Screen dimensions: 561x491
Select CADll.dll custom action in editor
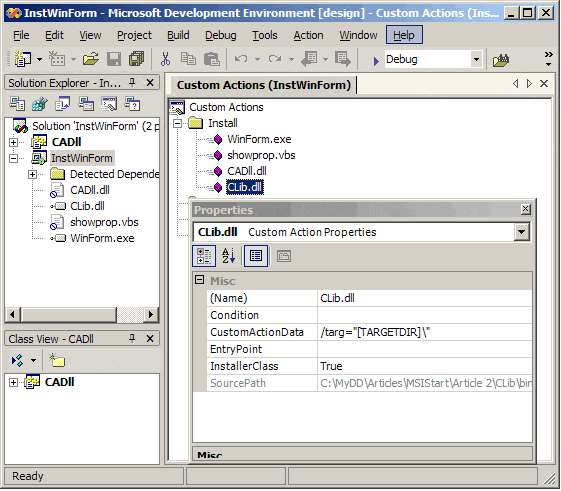pyautogui.click(x=247, y=171)
